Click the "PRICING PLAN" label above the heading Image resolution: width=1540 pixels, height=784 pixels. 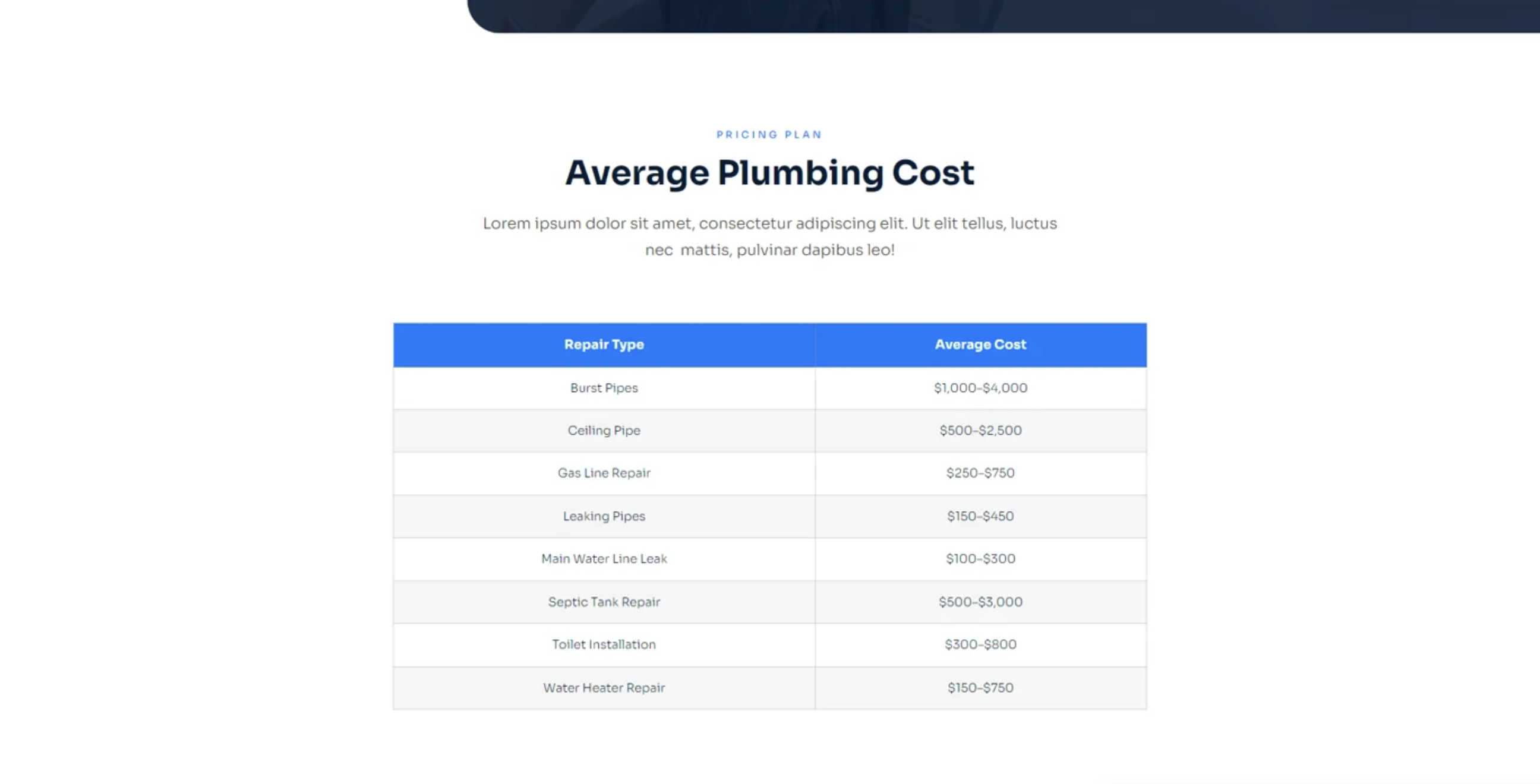(x=769, y=134)
